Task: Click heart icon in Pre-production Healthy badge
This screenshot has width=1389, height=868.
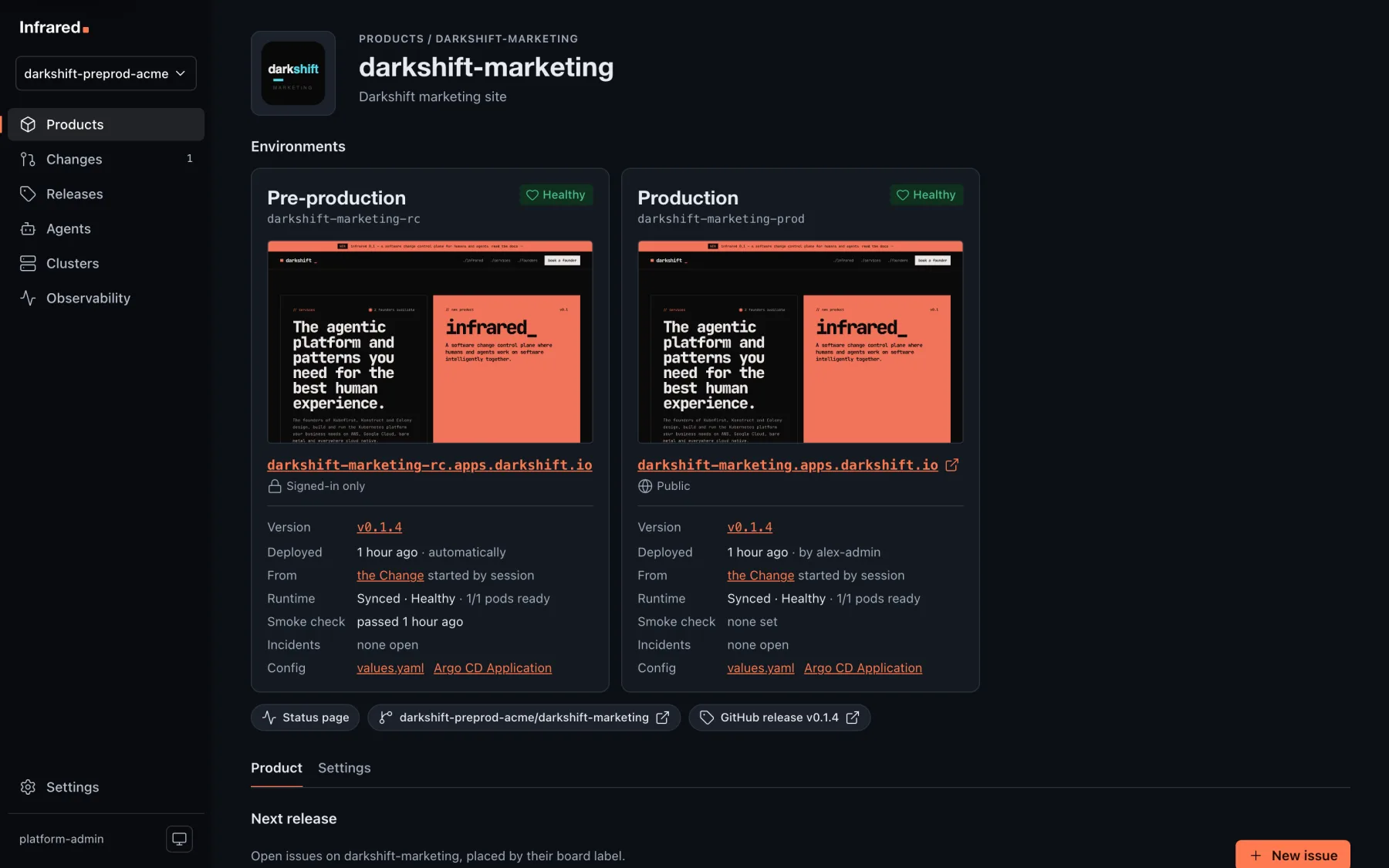Action: click(x=532, y=194)
